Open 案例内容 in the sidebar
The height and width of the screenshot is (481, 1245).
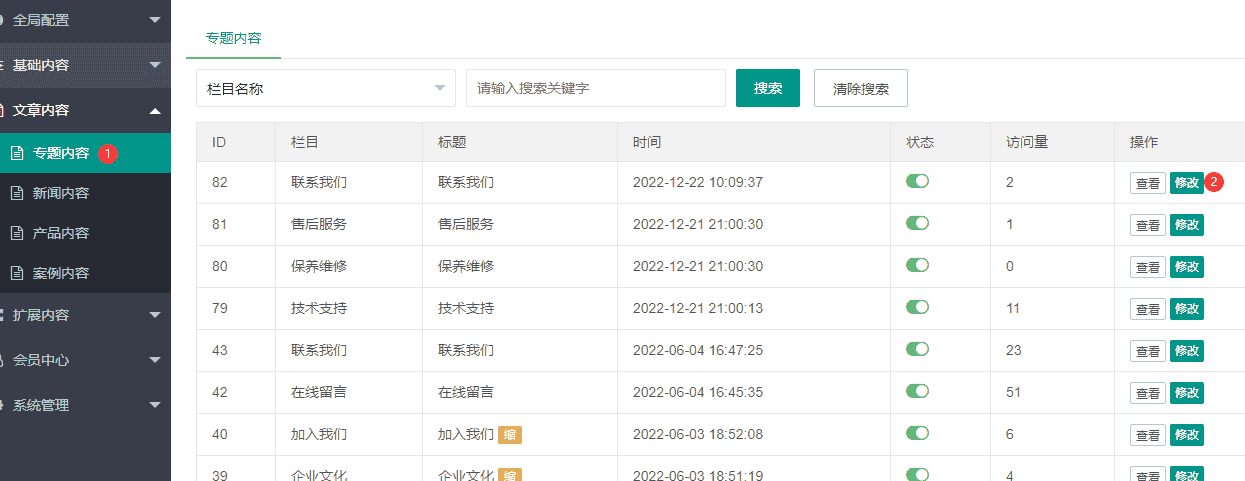(85, 273)
